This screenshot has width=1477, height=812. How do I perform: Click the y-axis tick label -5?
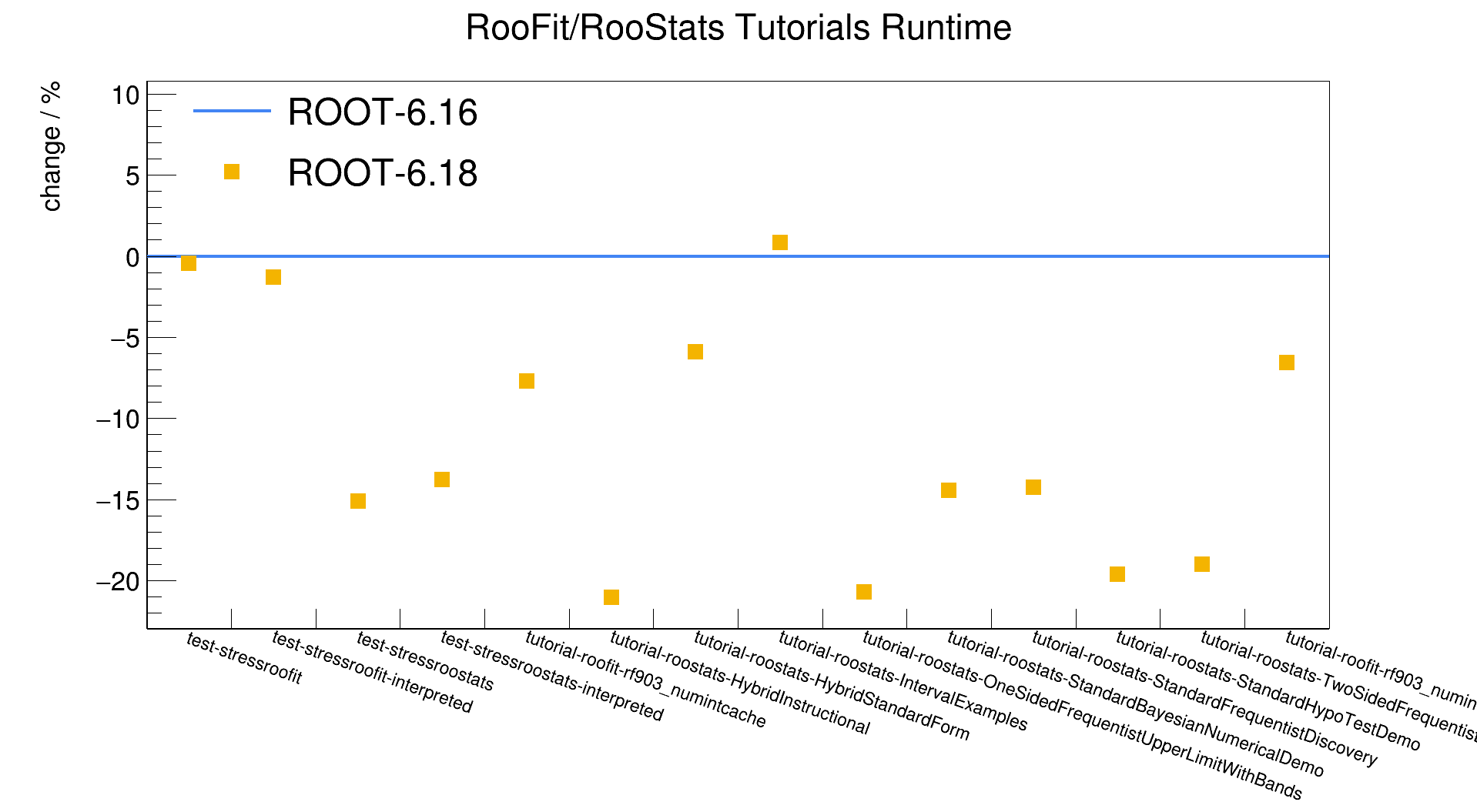click(x=125, y=339)
